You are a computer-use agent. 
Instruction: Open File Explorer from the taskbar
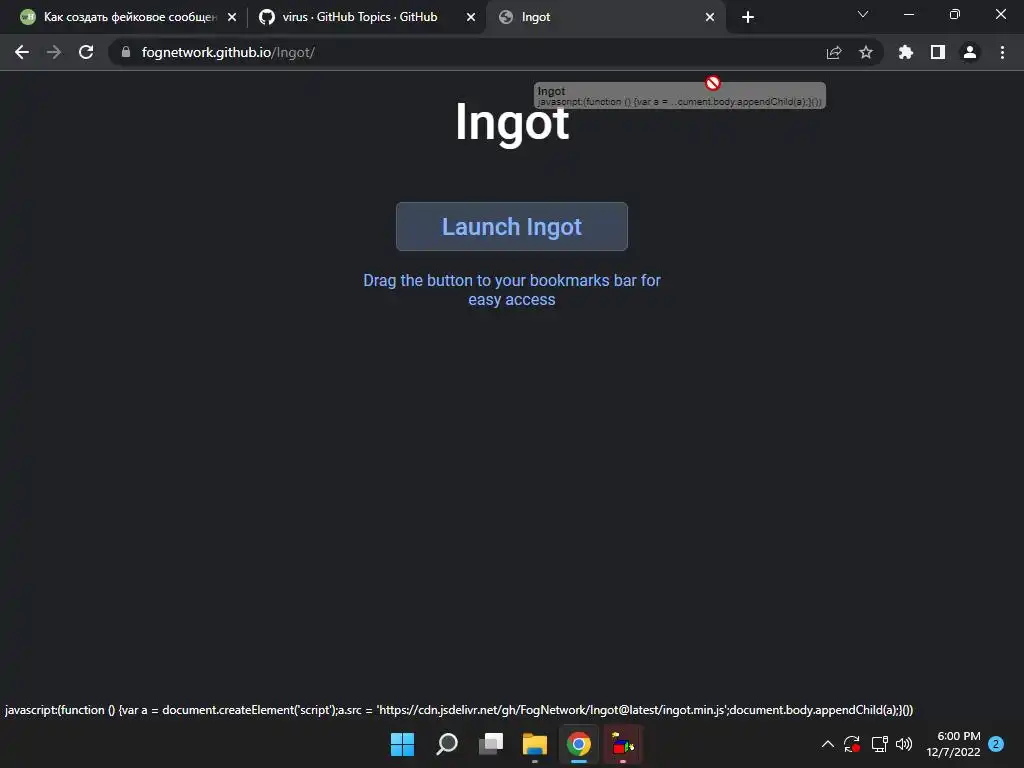(x=534, y=744)
